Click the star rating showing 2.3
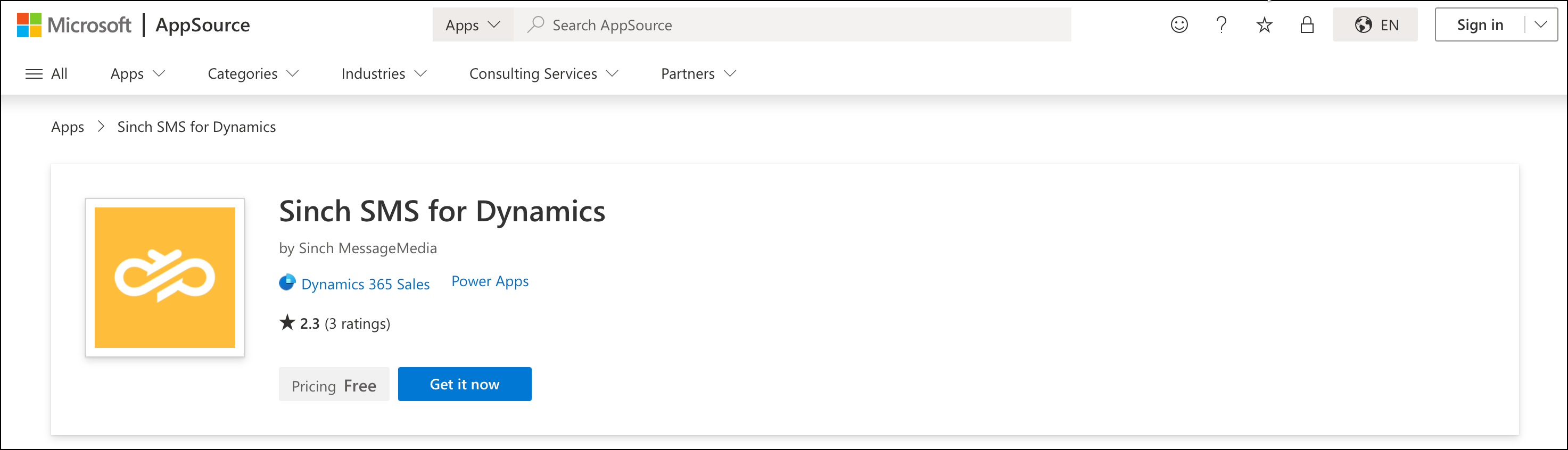 (310, 323)
